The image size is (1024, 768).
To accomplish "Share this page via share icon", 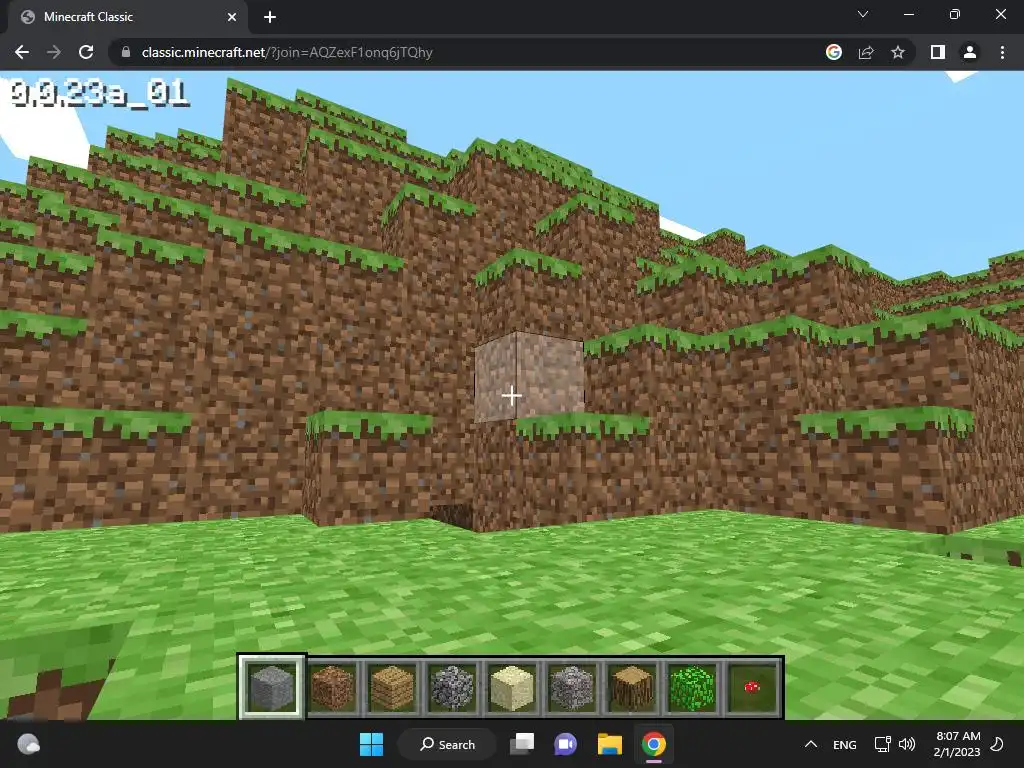I will tap(866, 52).
